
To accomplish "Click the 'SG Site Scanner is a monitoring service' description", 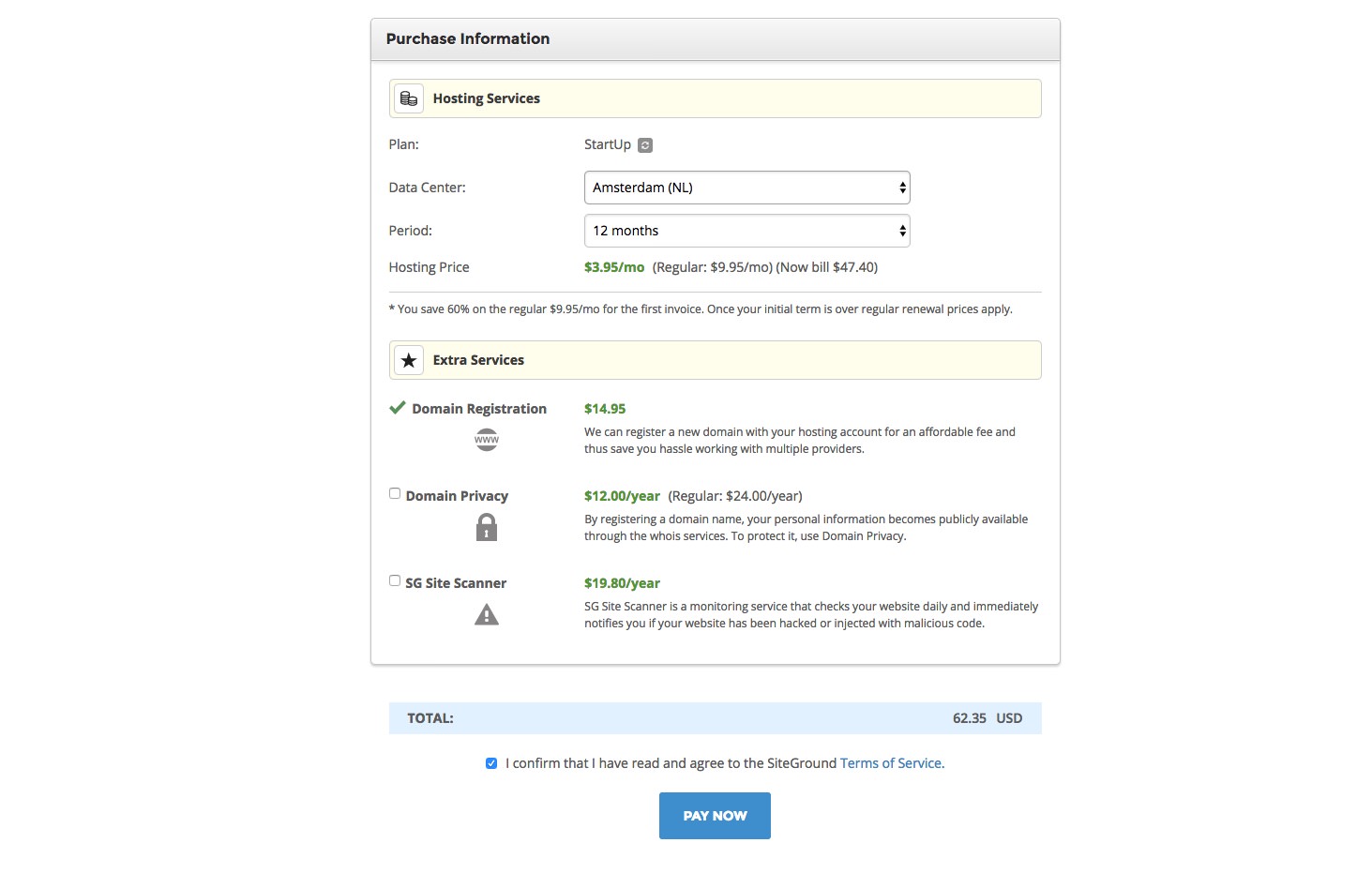I will pos(811,615).
